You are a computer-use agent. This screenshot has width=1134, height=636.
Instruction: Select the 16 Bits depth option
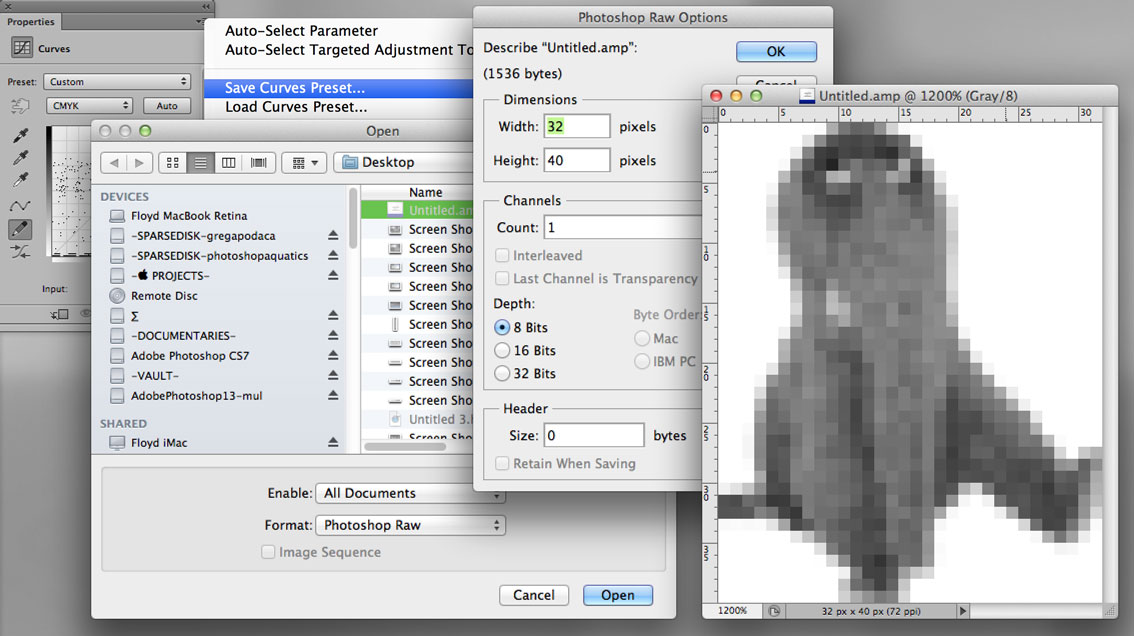[503, 351]
